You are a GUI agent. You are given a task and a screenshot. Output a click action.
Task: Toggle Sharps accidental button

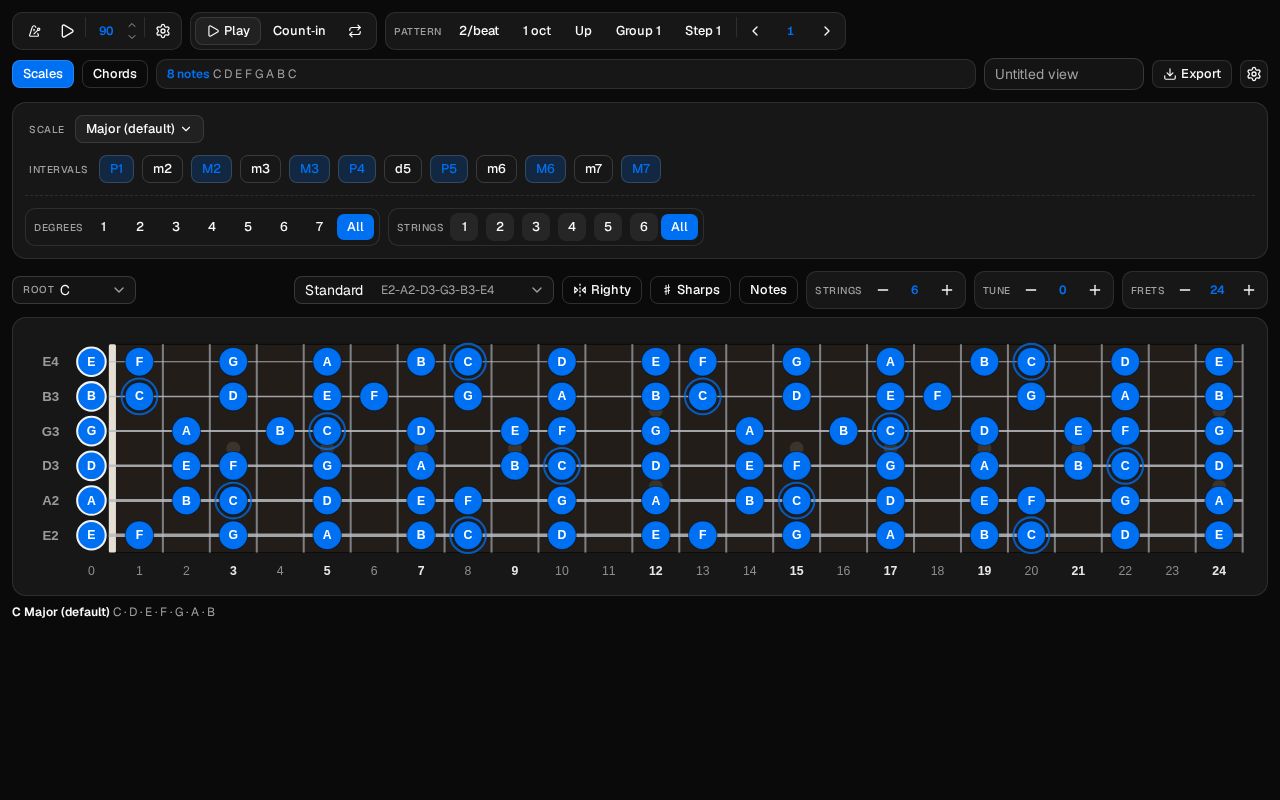tap(690, 290)
